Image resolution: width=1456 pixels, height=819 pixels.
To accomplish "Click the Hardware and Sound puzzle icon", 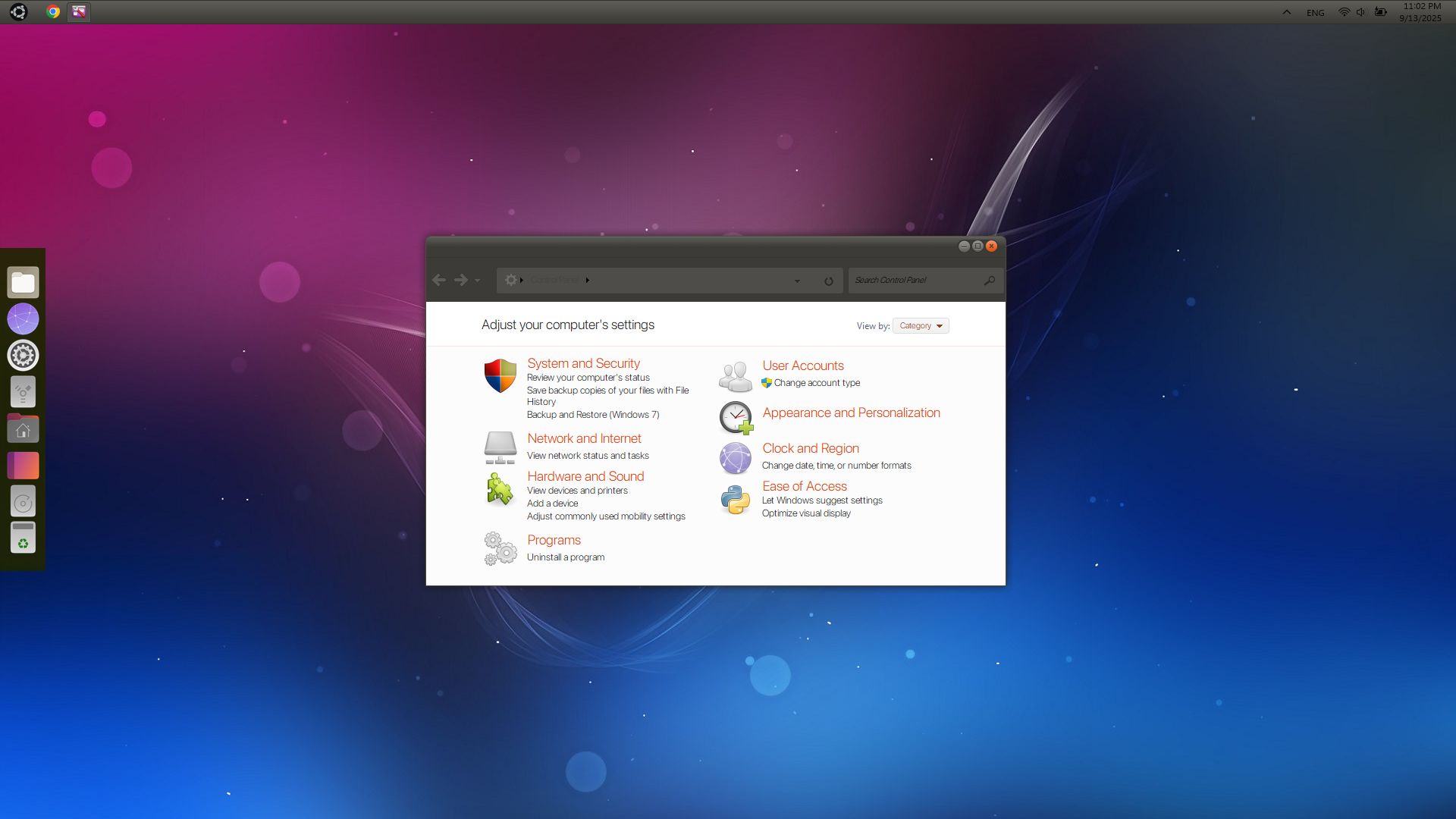I will (x=500, y=489).
